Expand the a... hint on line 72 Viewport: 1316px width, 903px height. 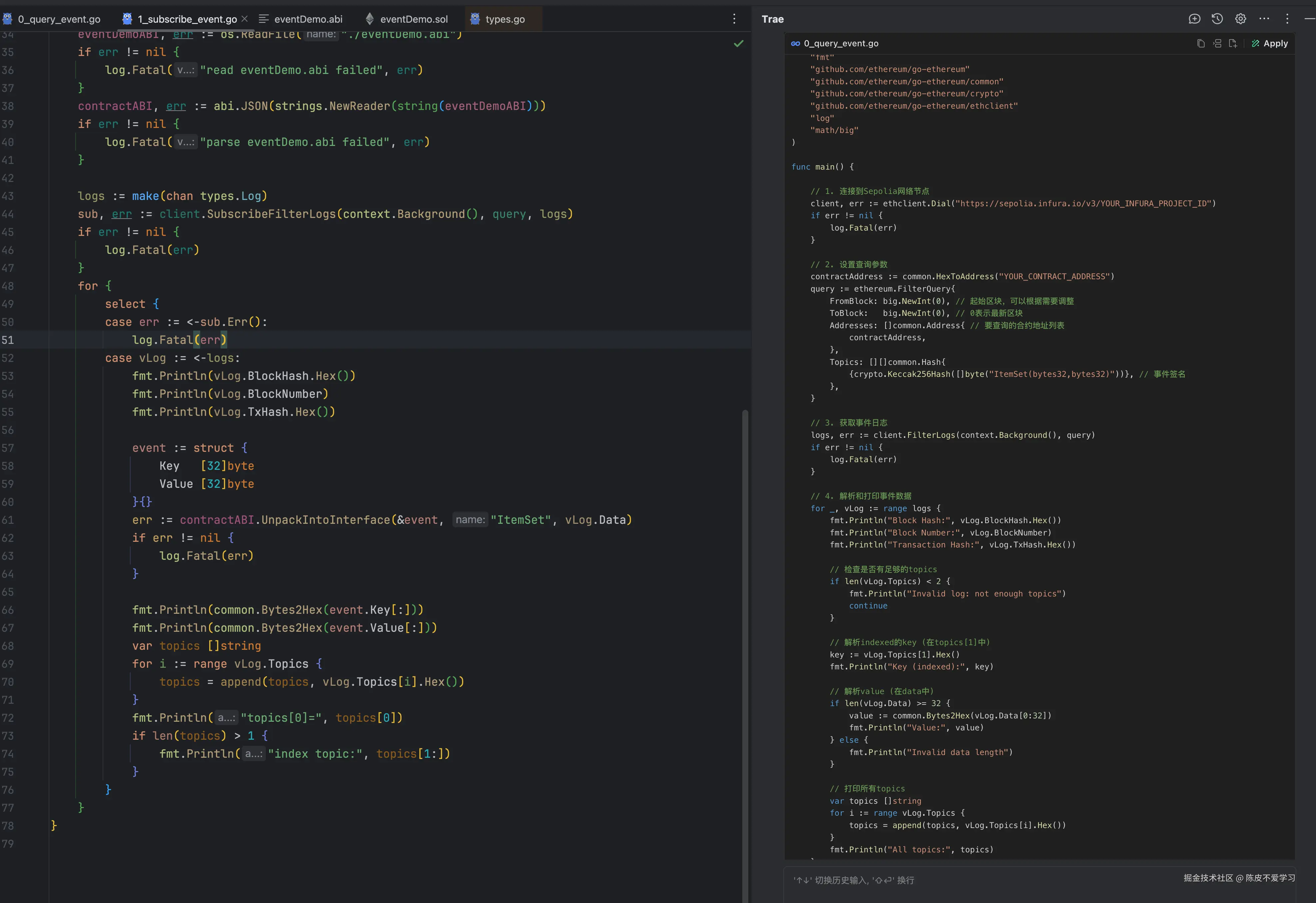tap(227, 718)
